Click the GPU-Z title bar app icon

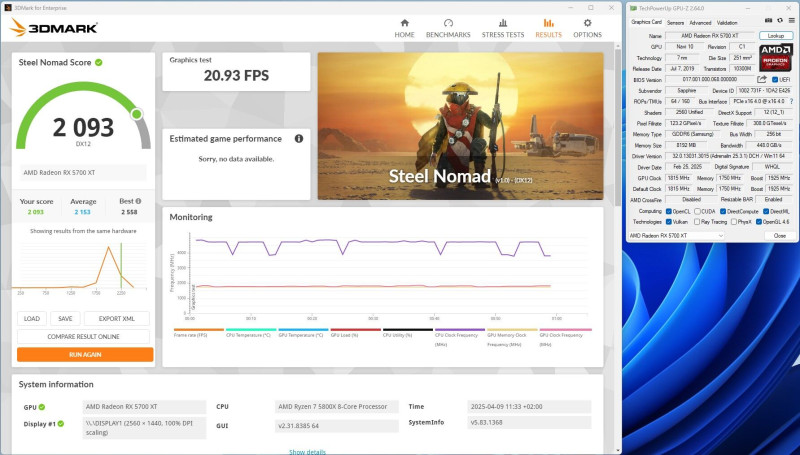633,8
